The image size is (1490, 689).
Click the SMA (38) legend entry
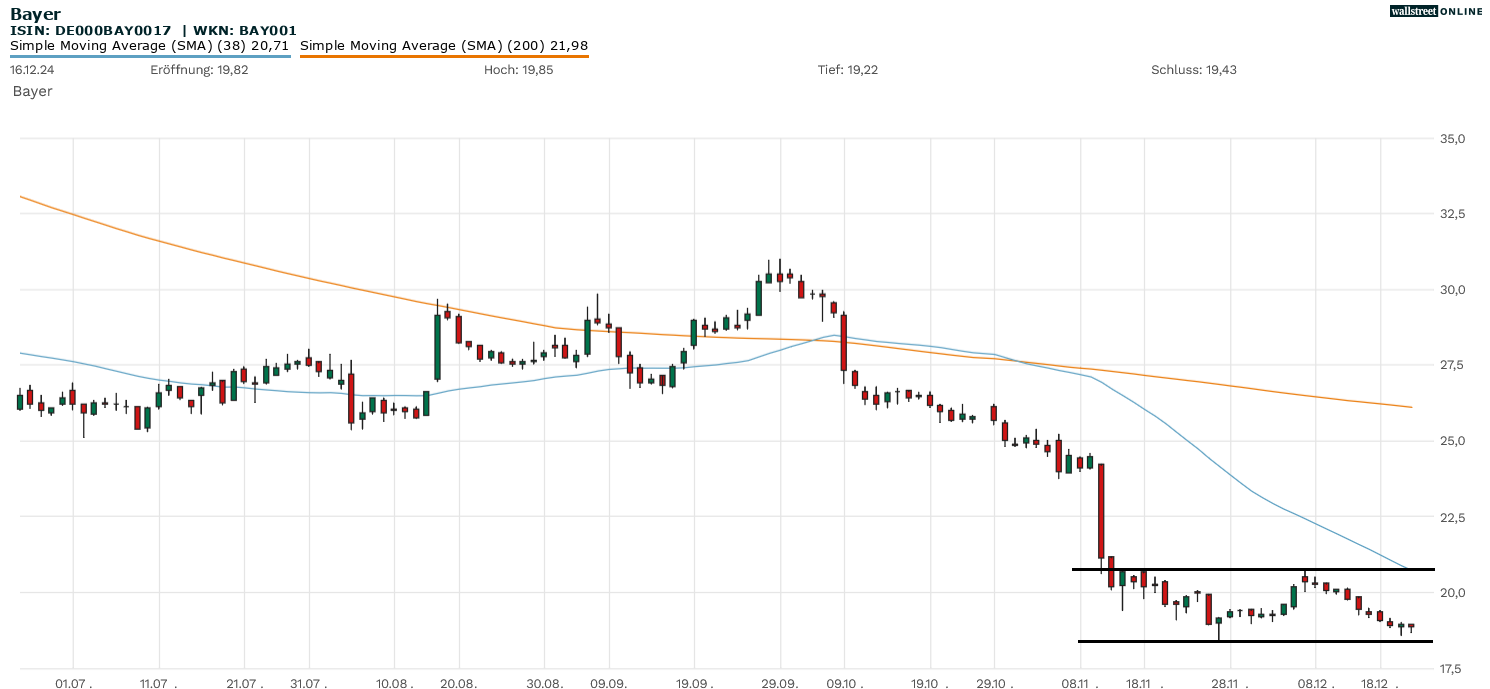coord(150,45)
